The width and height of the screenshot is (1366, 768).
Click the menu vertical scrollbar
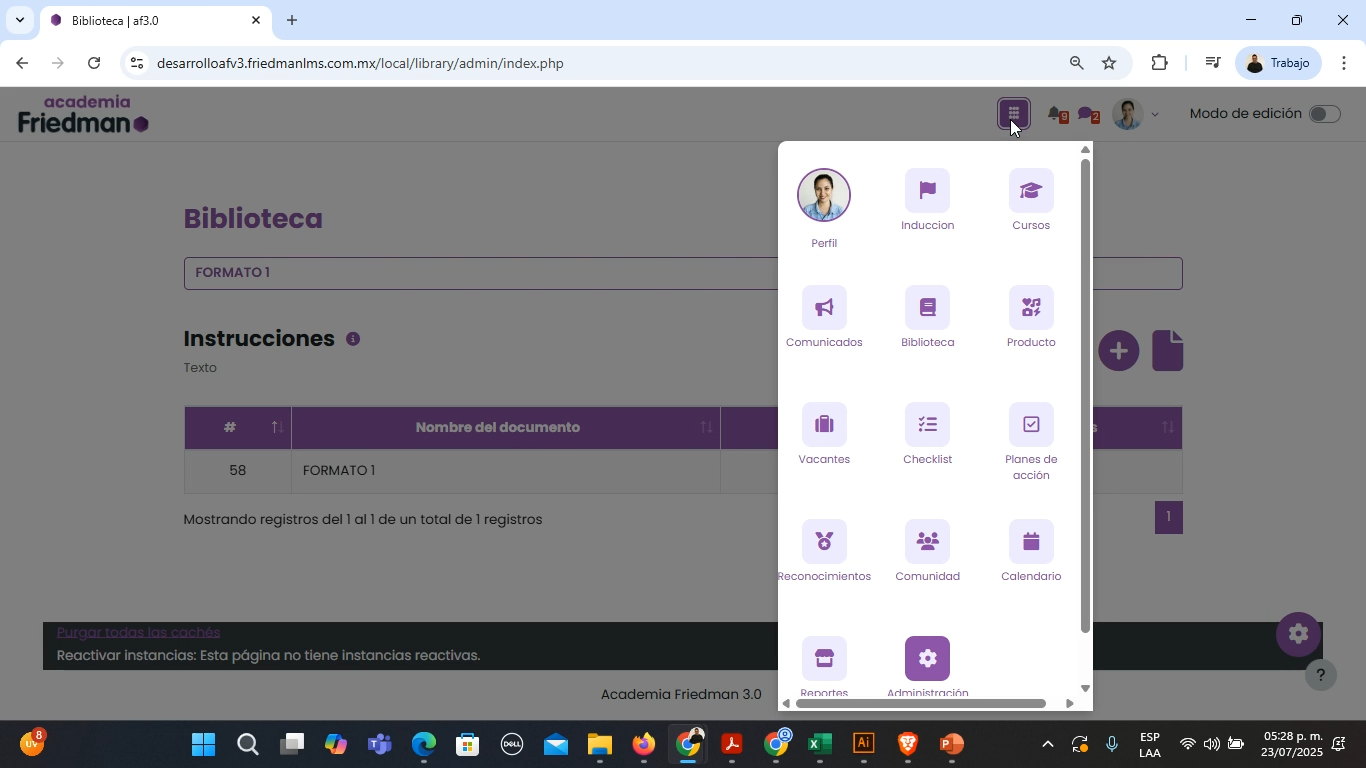pos(1085,395)
